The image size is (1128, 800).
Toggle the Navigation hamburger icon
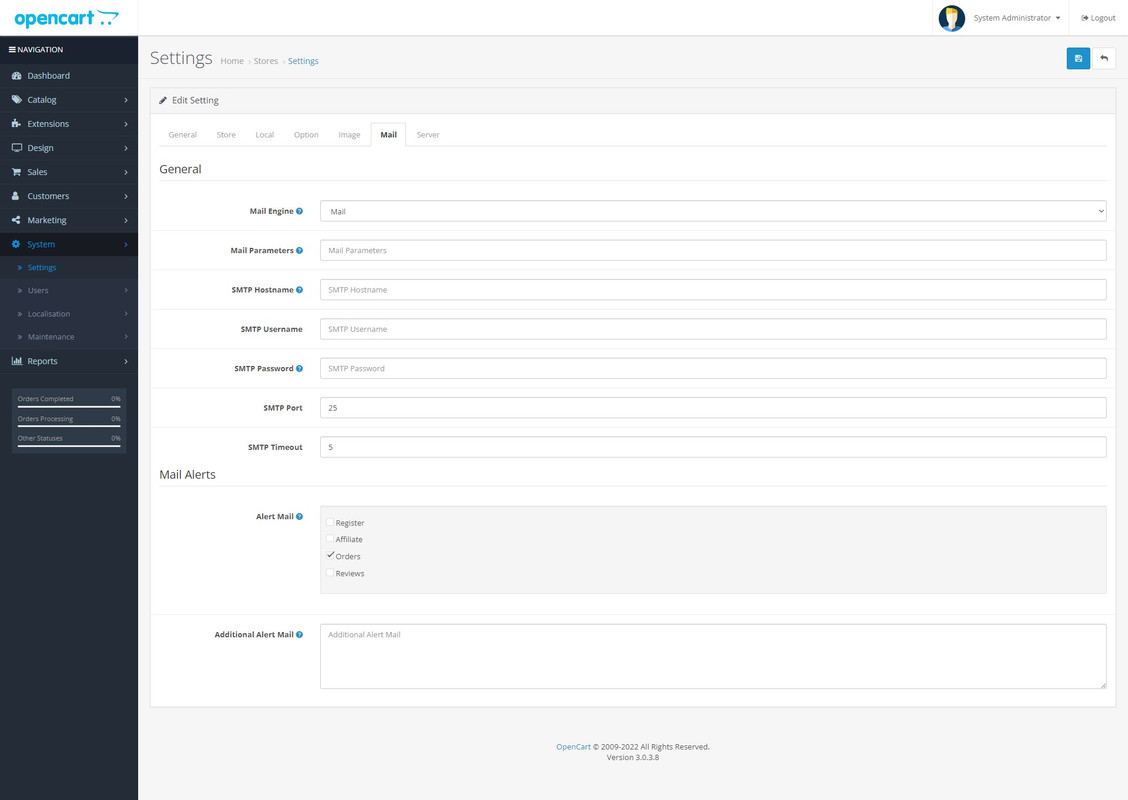[x=12, y=50]
